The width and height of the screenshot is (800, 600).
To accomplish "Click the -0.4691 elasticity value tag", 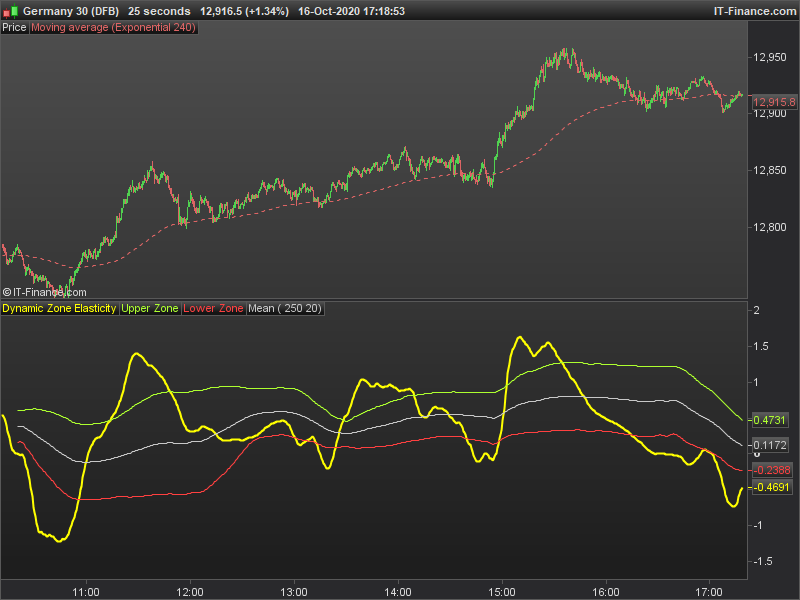I will 772,487.
